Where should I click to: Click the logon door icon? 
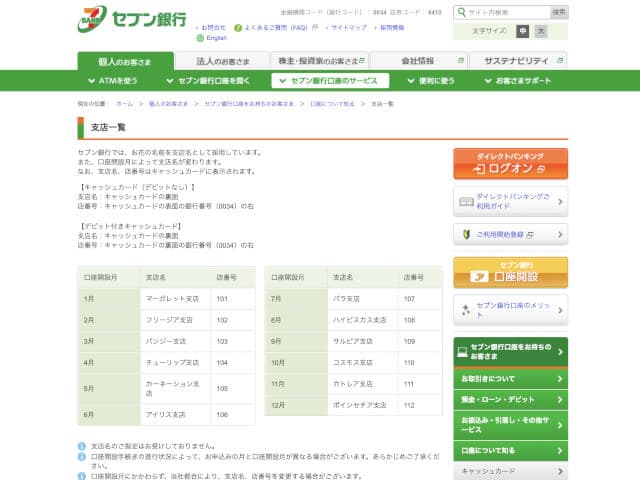click(479, 169)
